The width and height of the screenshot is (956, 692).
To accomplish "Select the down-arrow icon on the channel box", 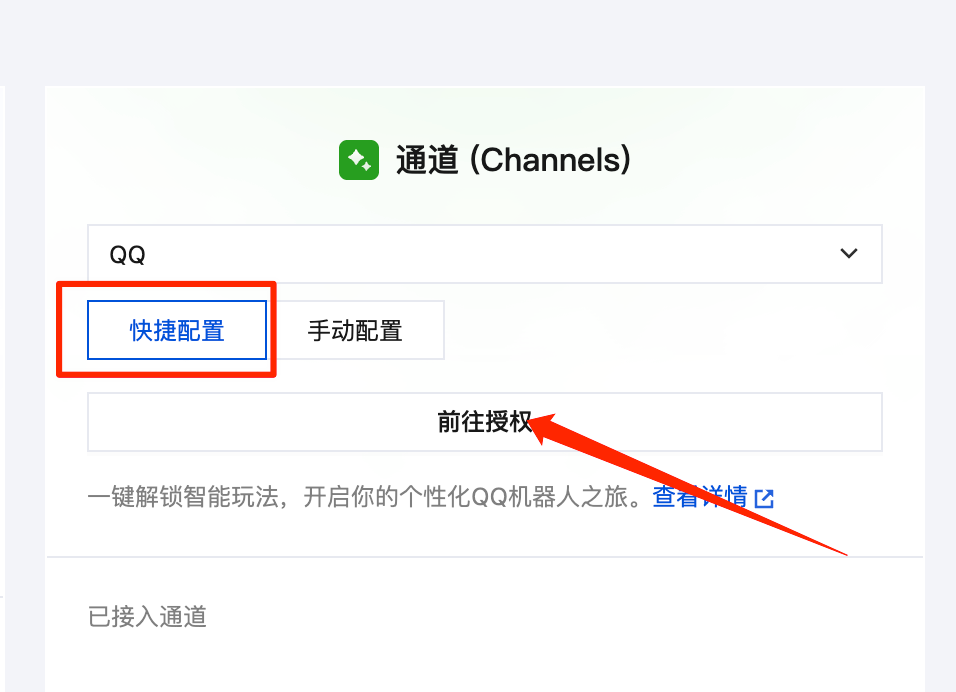I will click(848, 254).
